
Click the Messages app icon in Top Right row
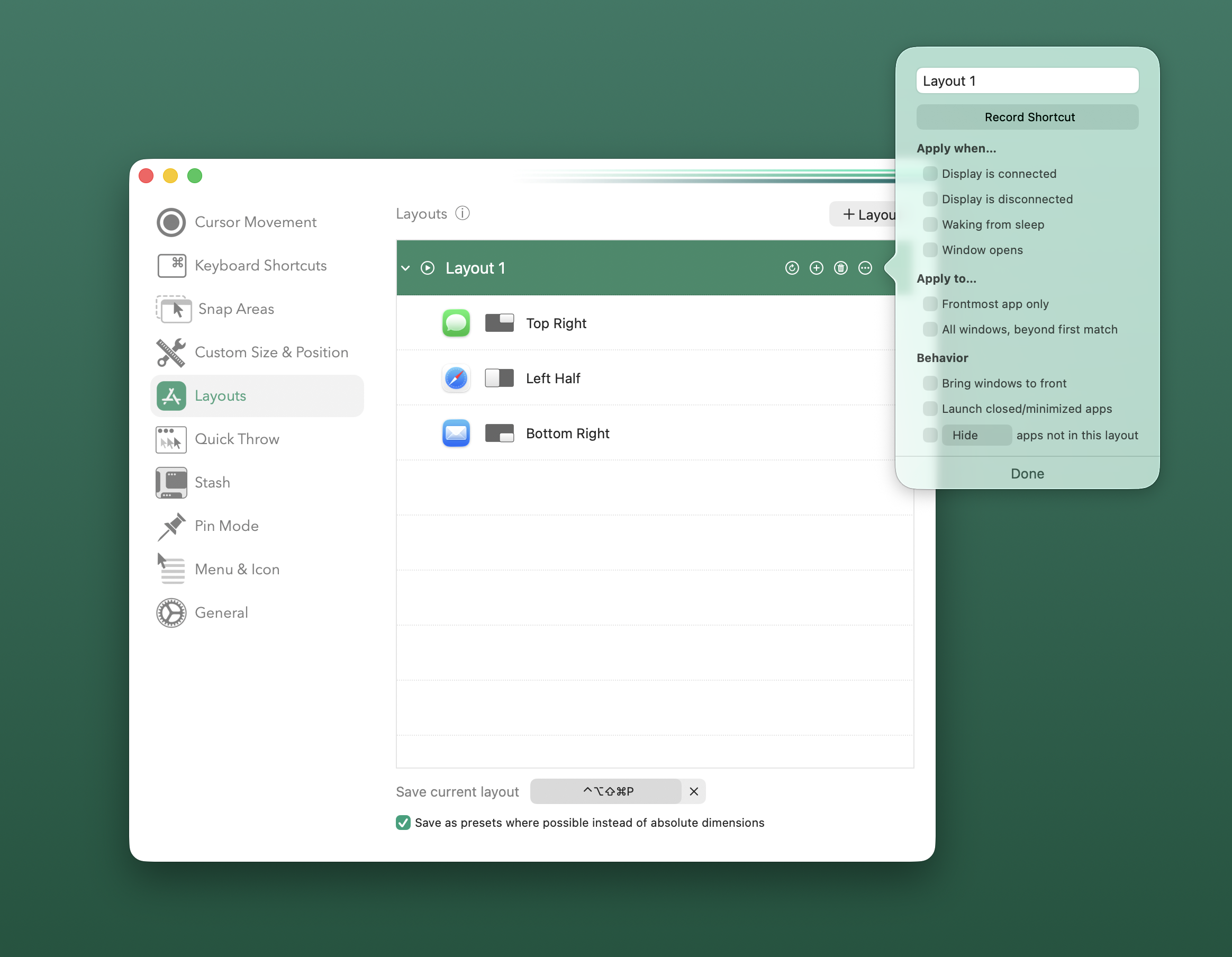(x=456, y=323)
